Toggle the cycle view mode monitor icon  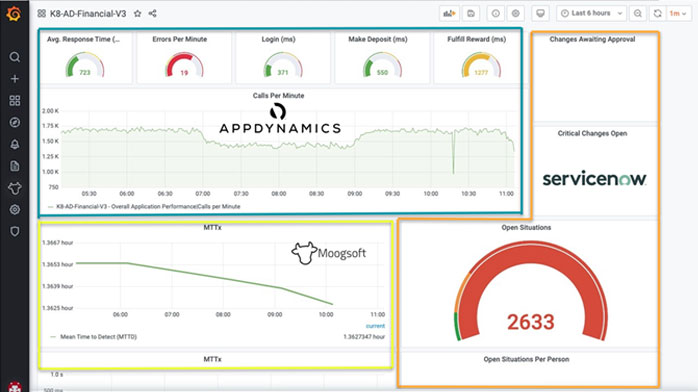click(540, 13)
